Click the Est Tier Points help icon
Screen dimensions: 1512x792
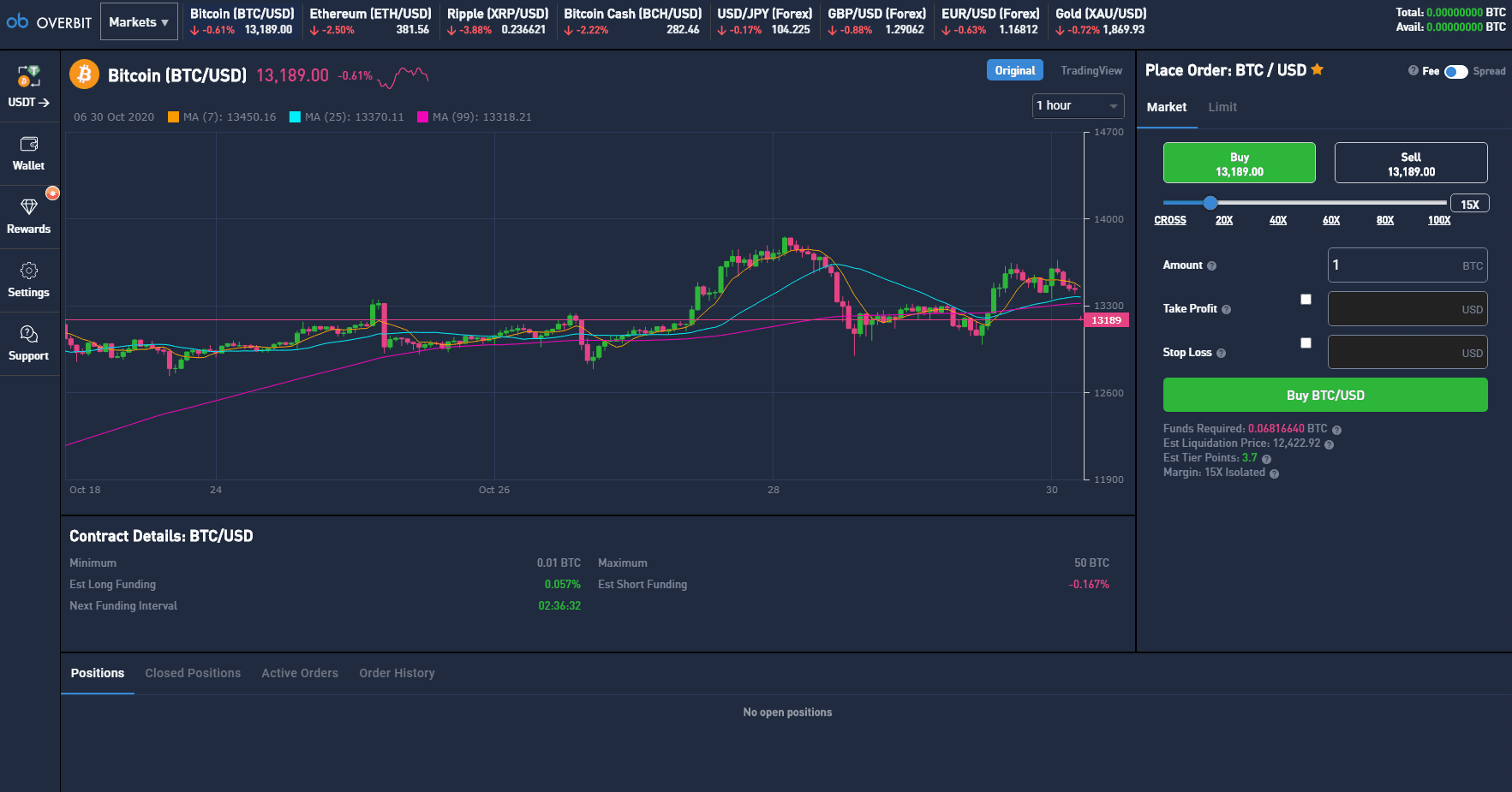[x=1266, y=459]
